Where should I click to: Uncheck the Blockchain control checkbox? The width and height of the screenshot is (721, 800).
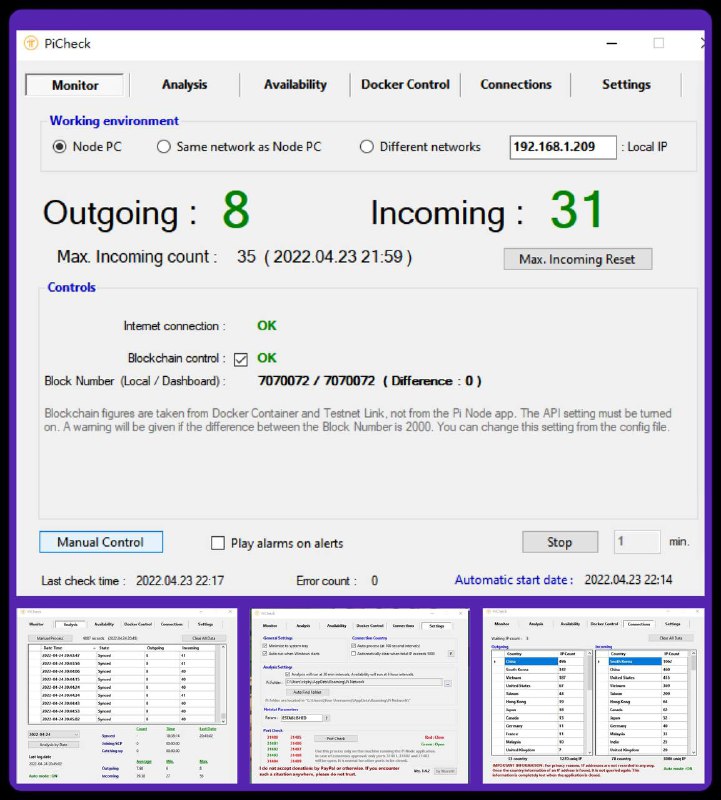tap(240, 359)
